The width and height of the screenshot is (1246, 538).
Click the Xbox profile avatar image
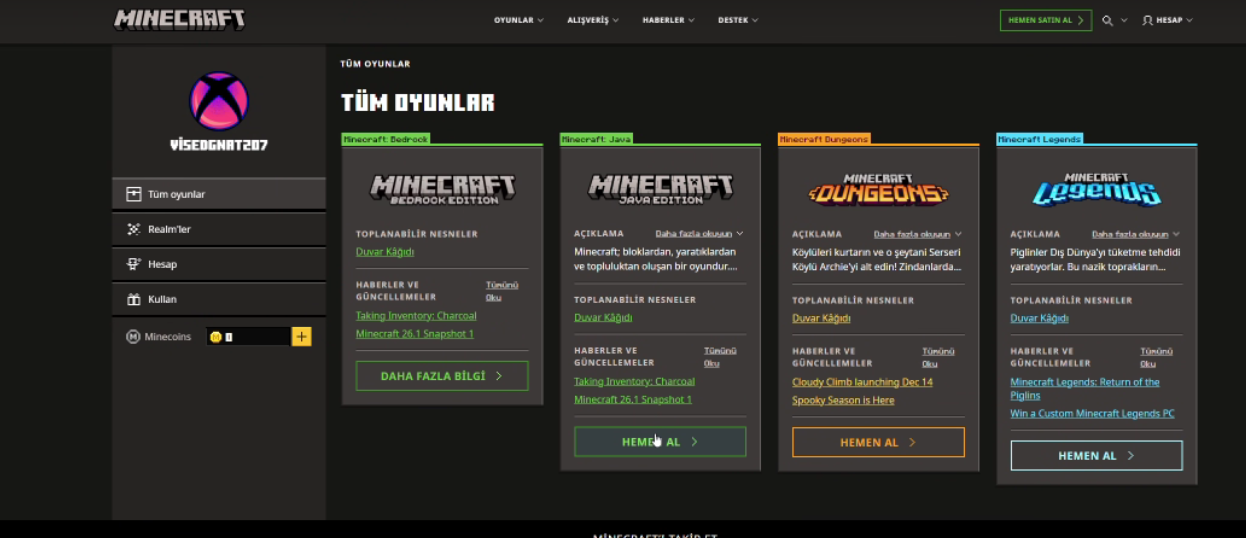219,101
